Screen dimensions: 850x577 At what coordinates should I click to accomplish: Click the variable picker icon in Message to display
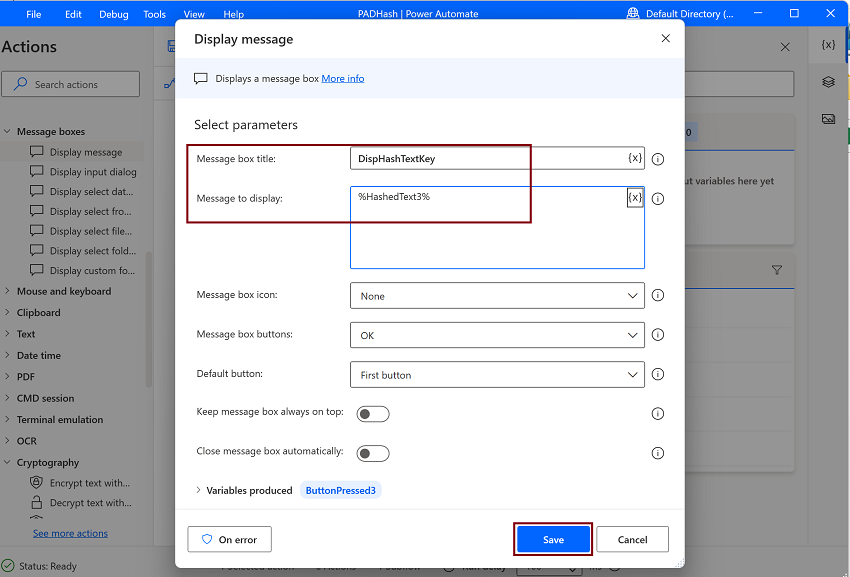pyautogui.click(x=634, y=198)
